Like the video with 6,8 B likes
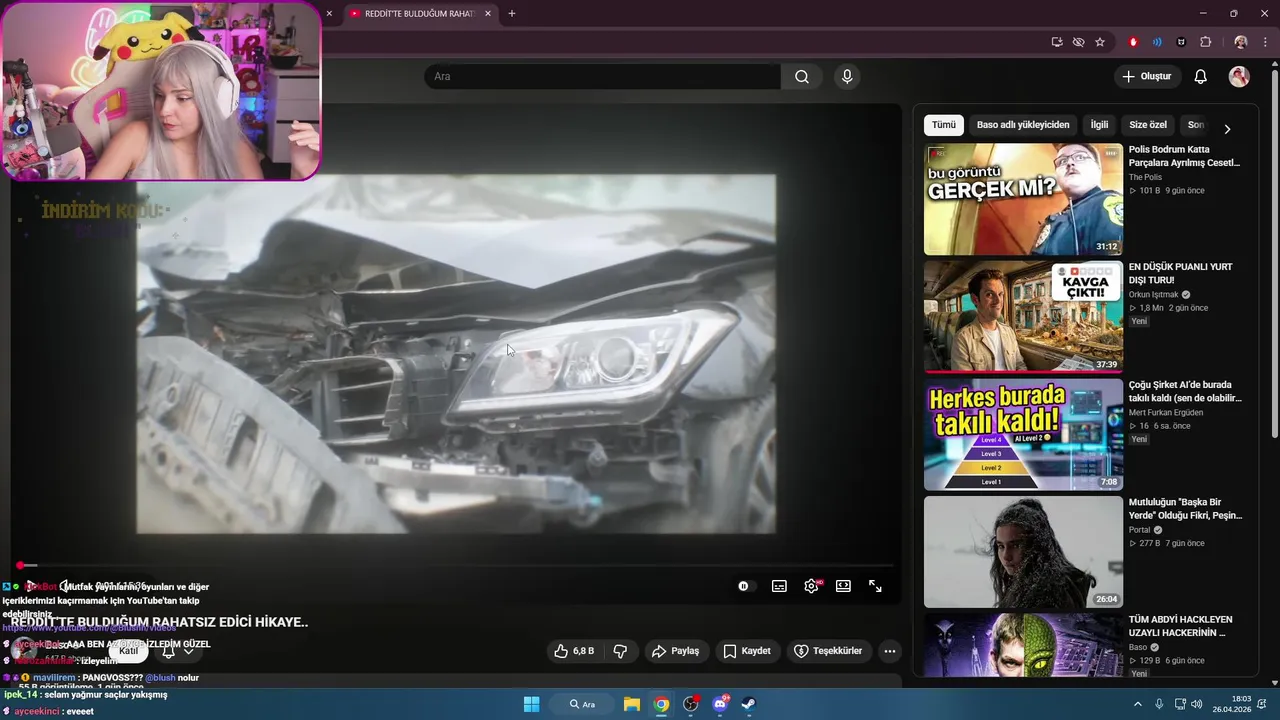Image resolution: width=1280 pixels, height=720 pixels. click(x=573, y=651)
